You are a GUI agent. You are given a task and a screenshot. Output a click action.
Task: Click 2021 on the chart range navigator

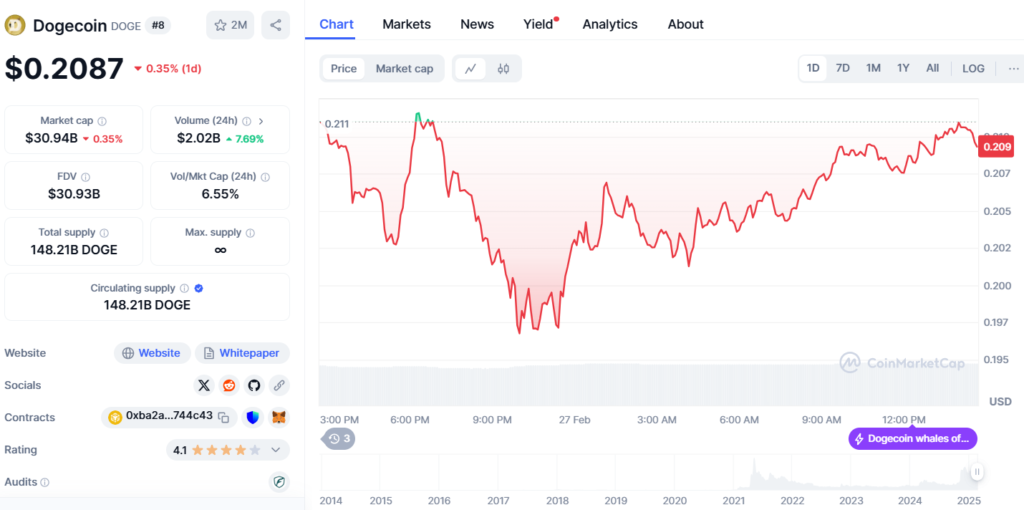pos(733,500)
